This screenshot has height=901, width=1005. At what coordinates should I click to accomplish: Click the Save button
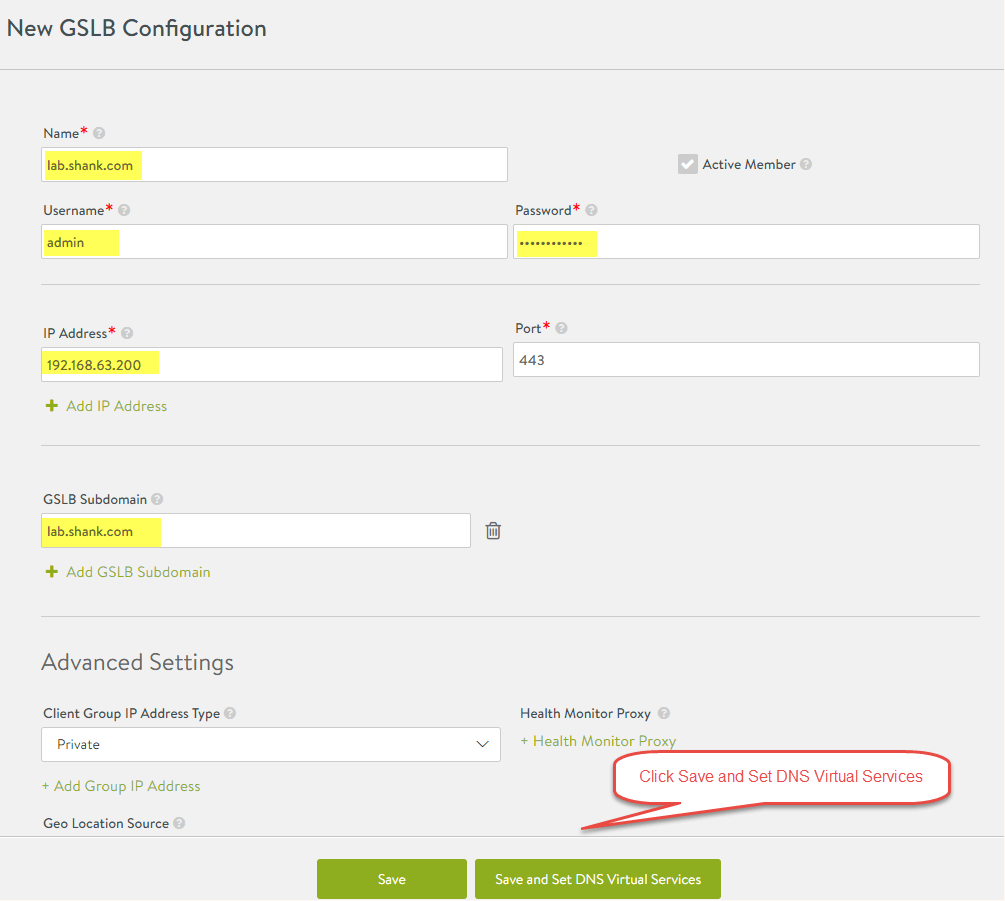click(392, 879)
